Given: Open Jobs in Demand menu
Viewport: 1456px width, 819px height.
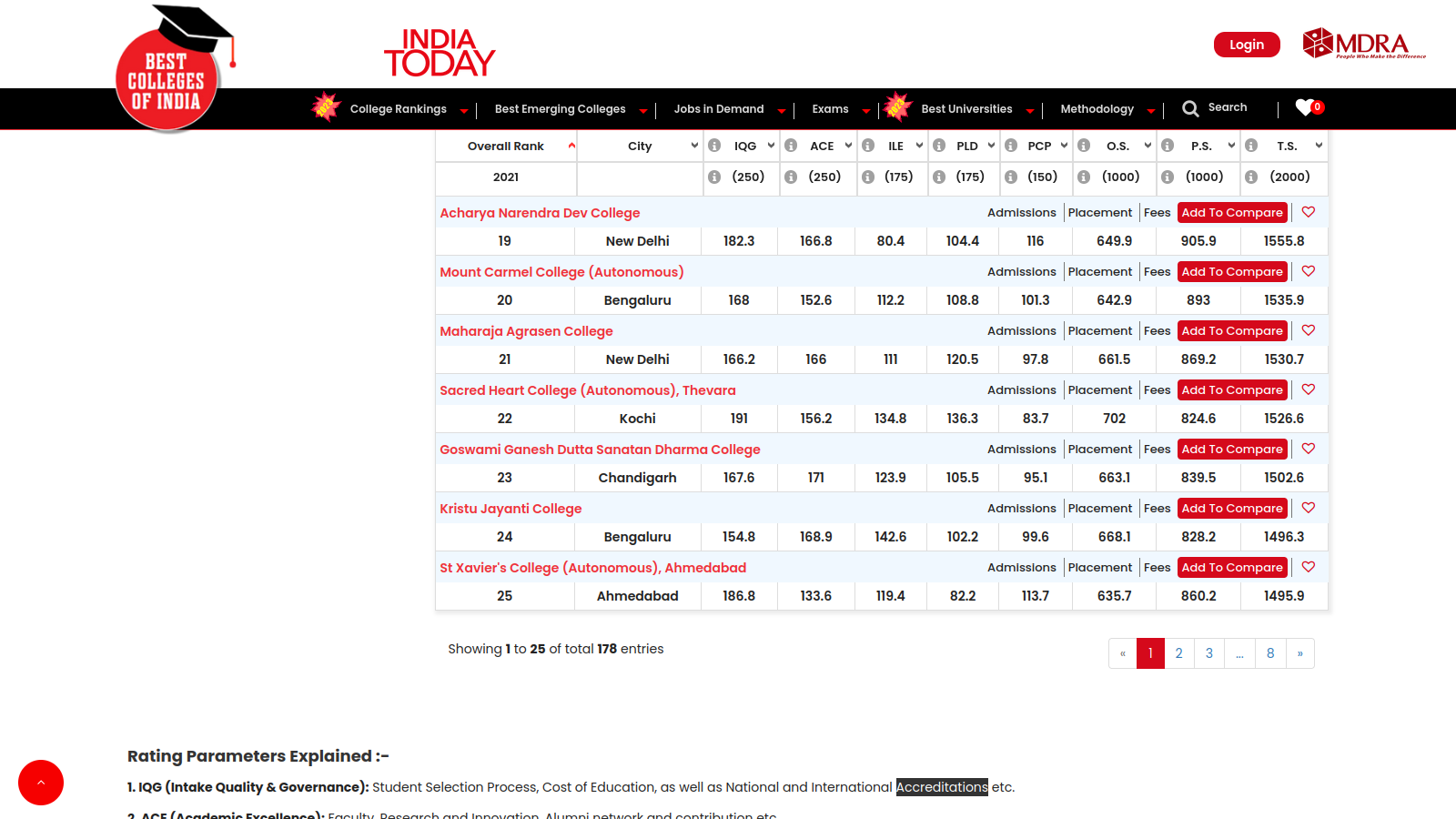Looking at the screenshot, I should pos(719,109).
